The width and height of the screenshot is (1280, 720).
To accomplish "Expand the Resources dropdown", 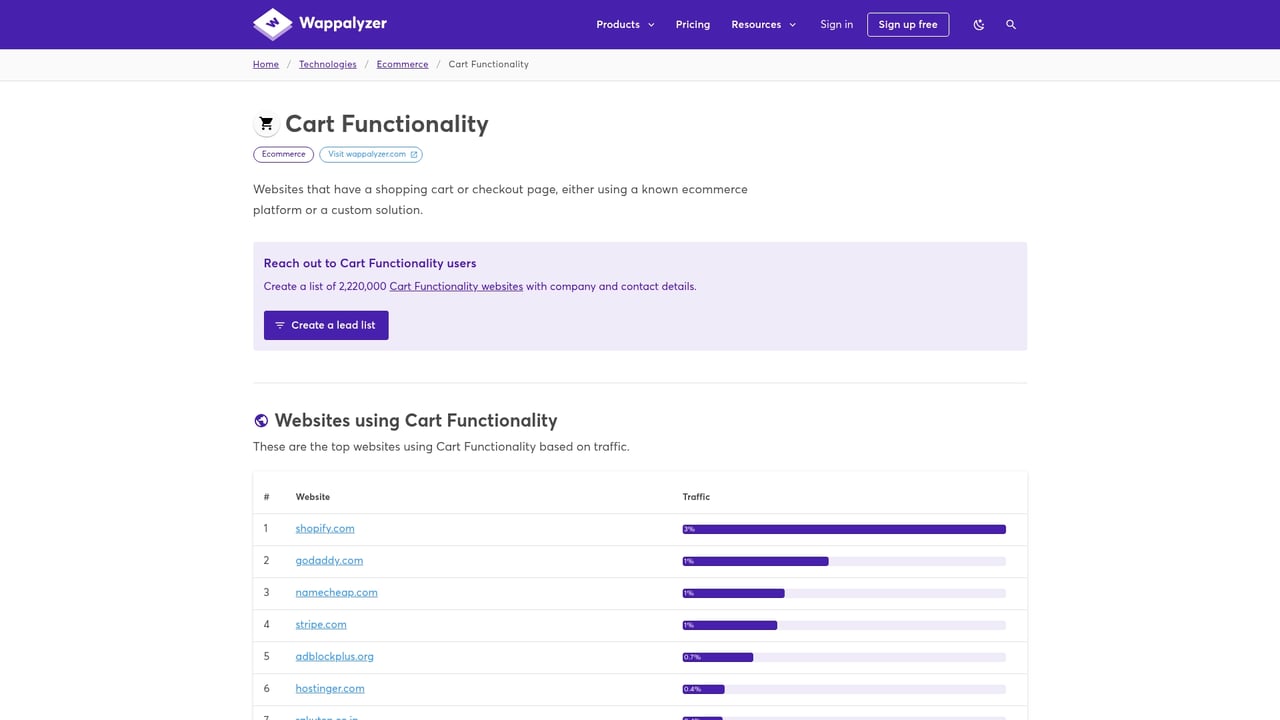I will pos(763,24).
